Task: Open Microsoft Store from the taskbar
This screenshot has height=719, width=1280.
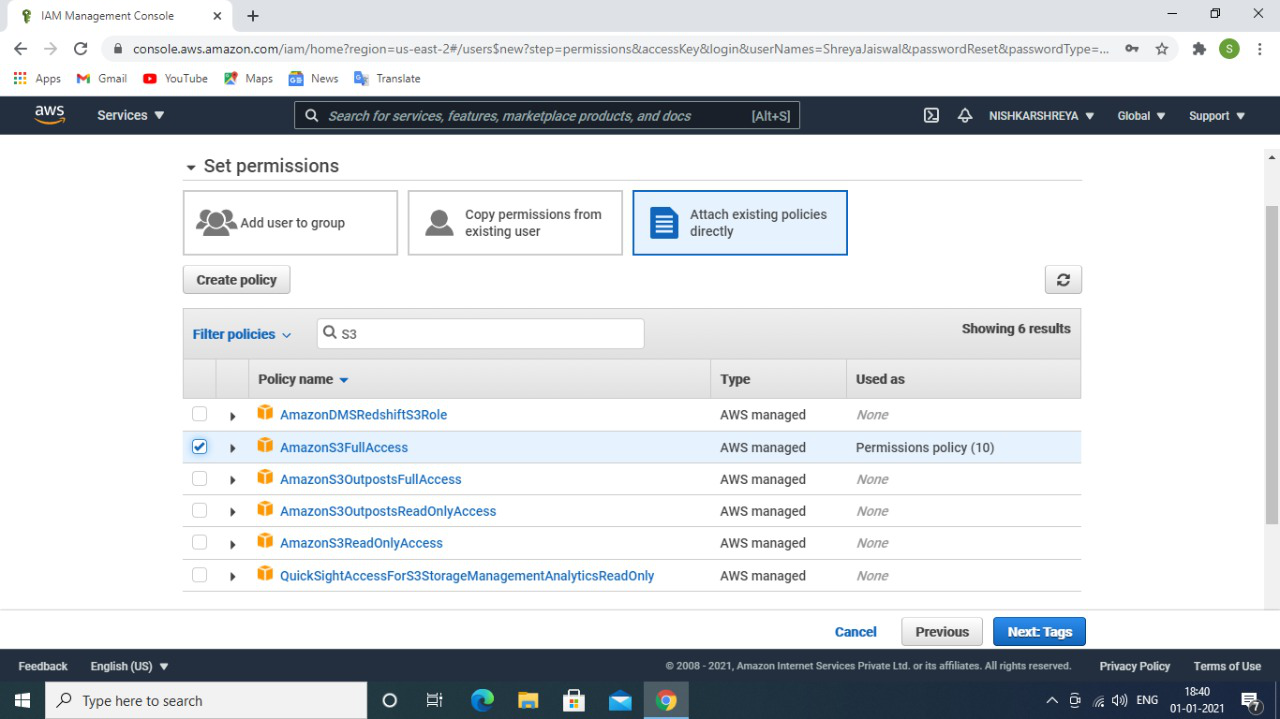Action: coord(574,700)
